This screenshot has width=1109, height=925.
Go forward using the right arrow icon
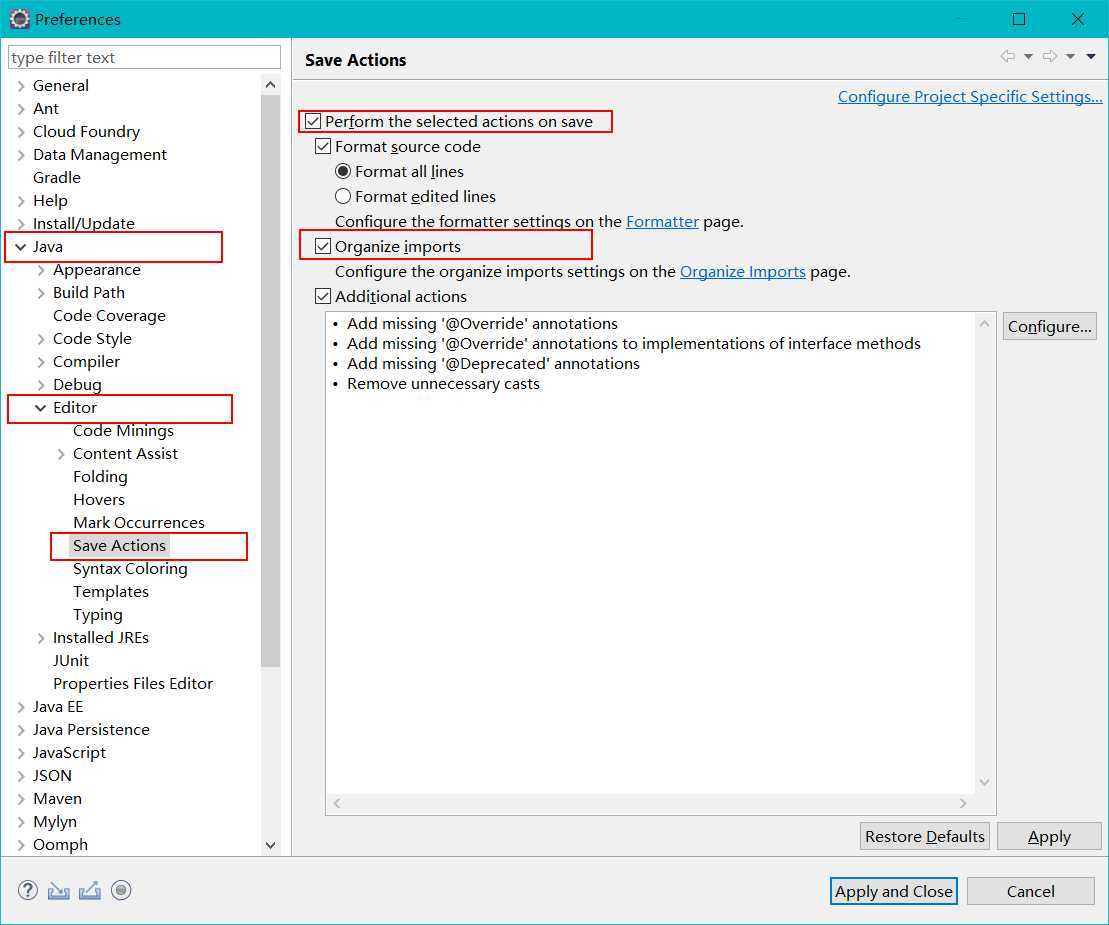(x=1050, y=57)
